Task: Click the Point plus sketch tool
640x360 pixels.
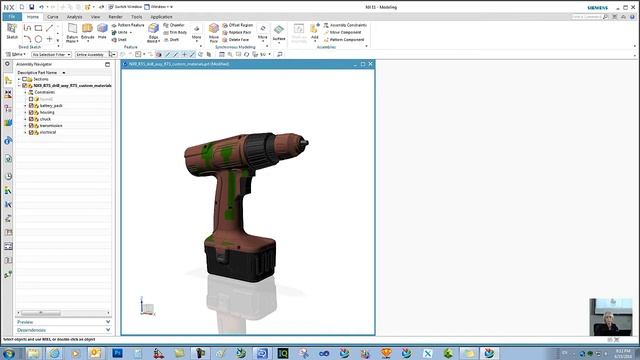Action: pos(49,39)
